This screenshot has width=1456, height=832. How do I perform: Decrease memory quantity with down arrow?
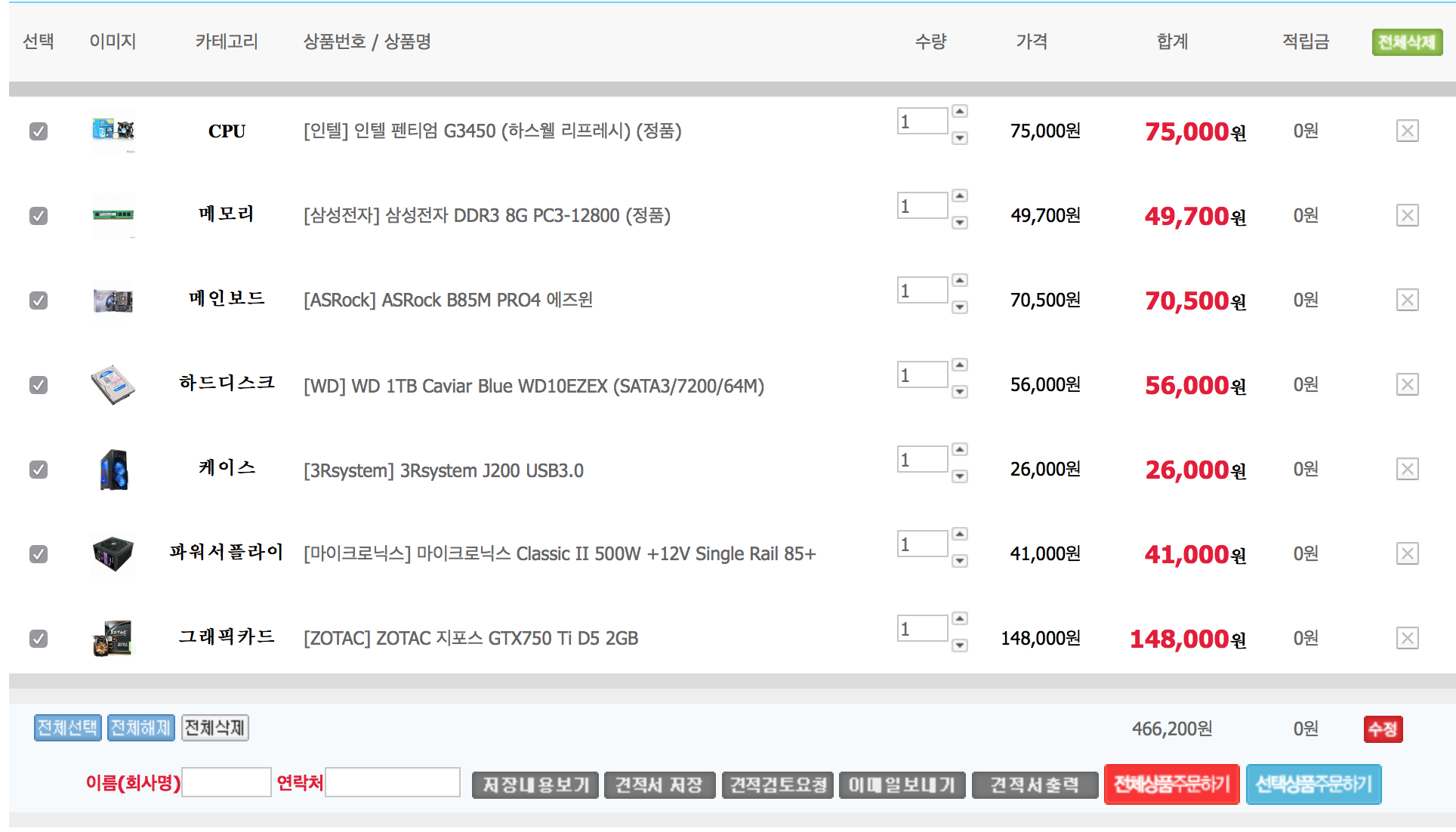click(x=959, y=223)
